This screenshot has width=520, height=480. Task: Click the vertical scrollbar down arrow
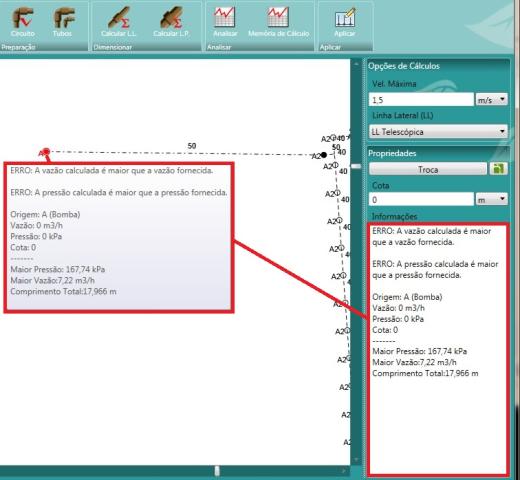coord(356,460)
